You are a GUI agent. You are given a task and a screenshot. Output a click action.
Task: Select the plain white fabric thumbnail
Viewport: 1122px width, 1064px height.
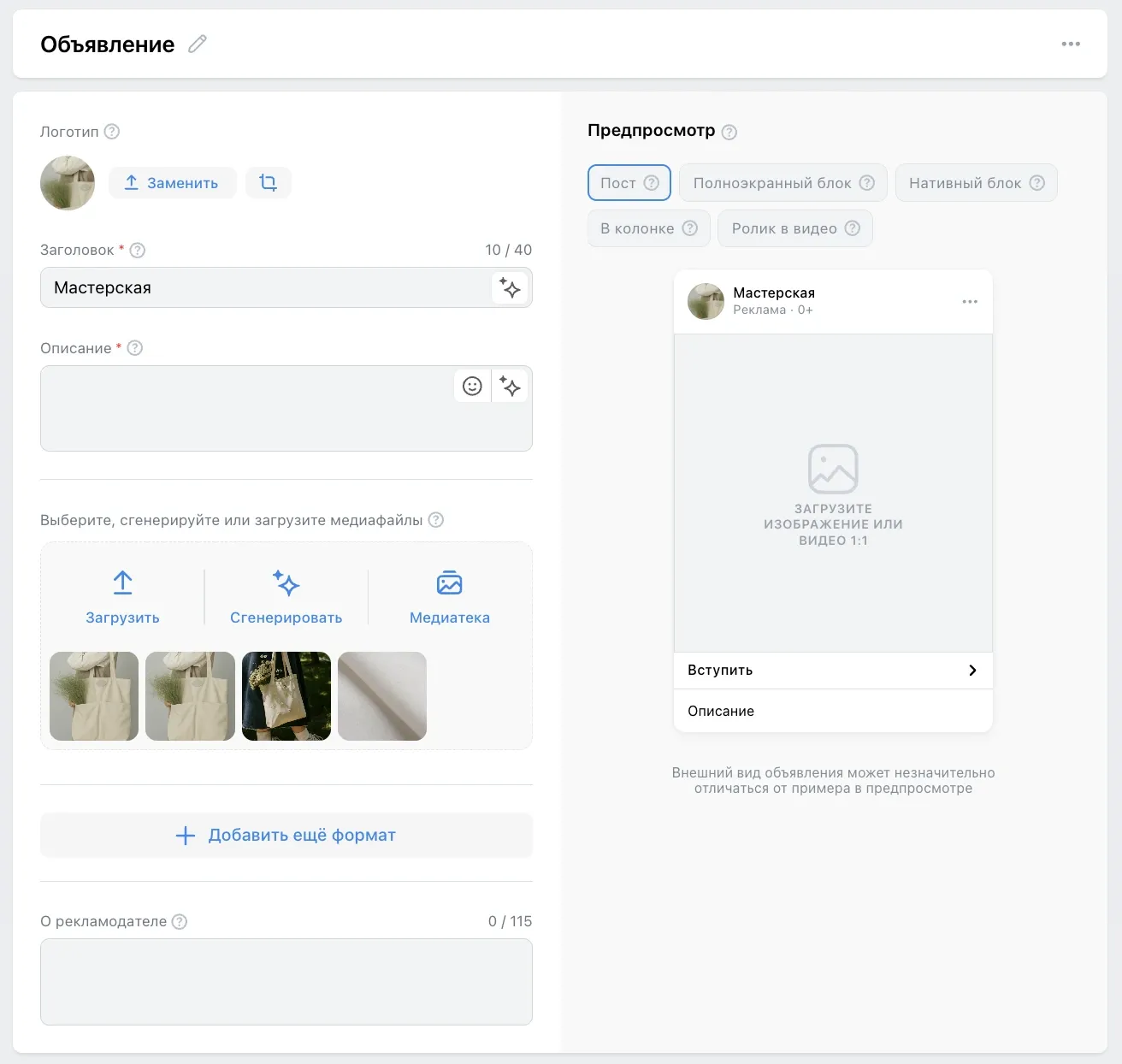(382, 696)
